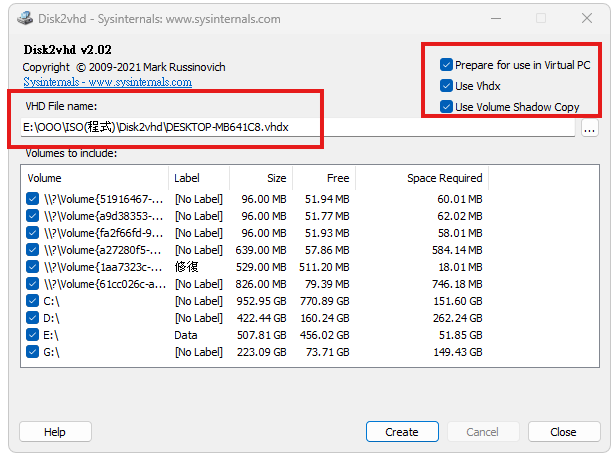Click the 223.09 GB size value
Screen dimensions: 613x458
pos(262,352)
